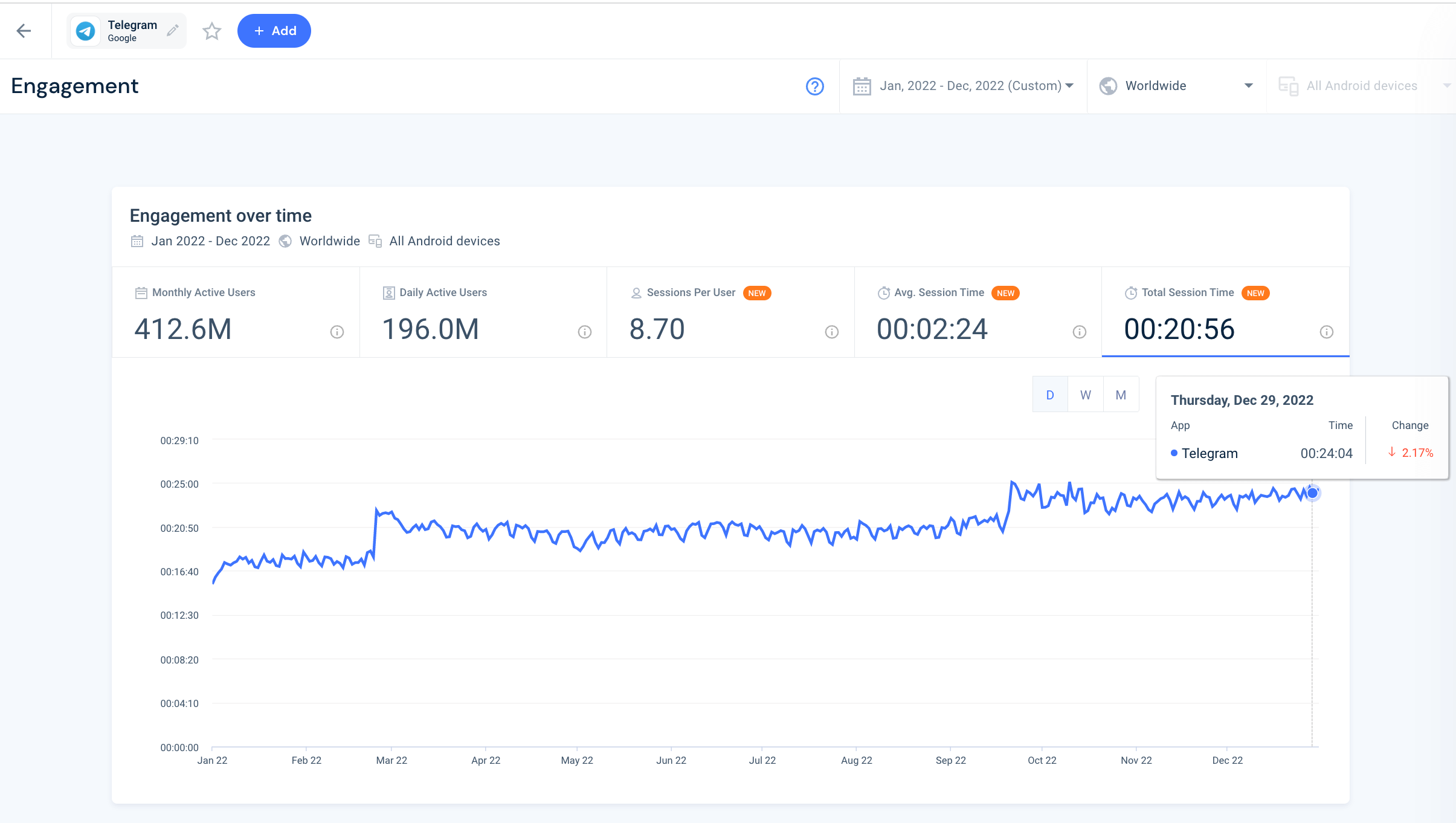Show info for Daily Active Users
The width and height of the screenshot is (1456, 823).
585,332
